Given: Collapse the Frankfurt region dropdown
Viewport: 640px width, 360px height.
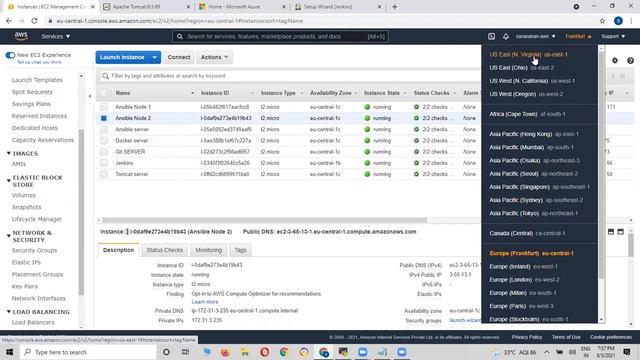Looking at the screenshot, I should 578,36.
